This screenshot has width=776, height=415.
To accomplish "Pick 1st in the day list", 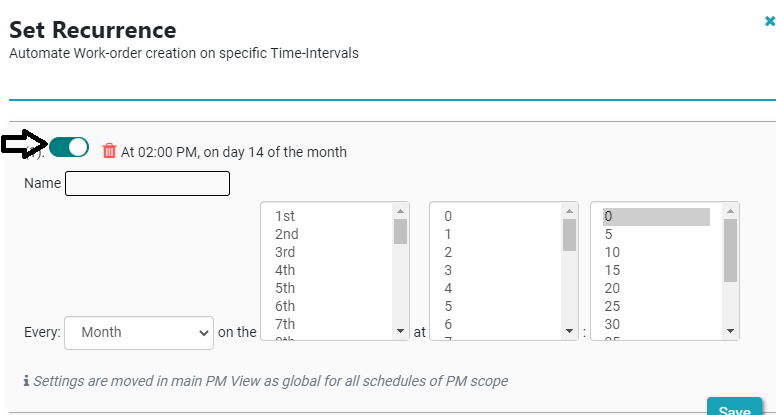I will [x=286, y=216].
